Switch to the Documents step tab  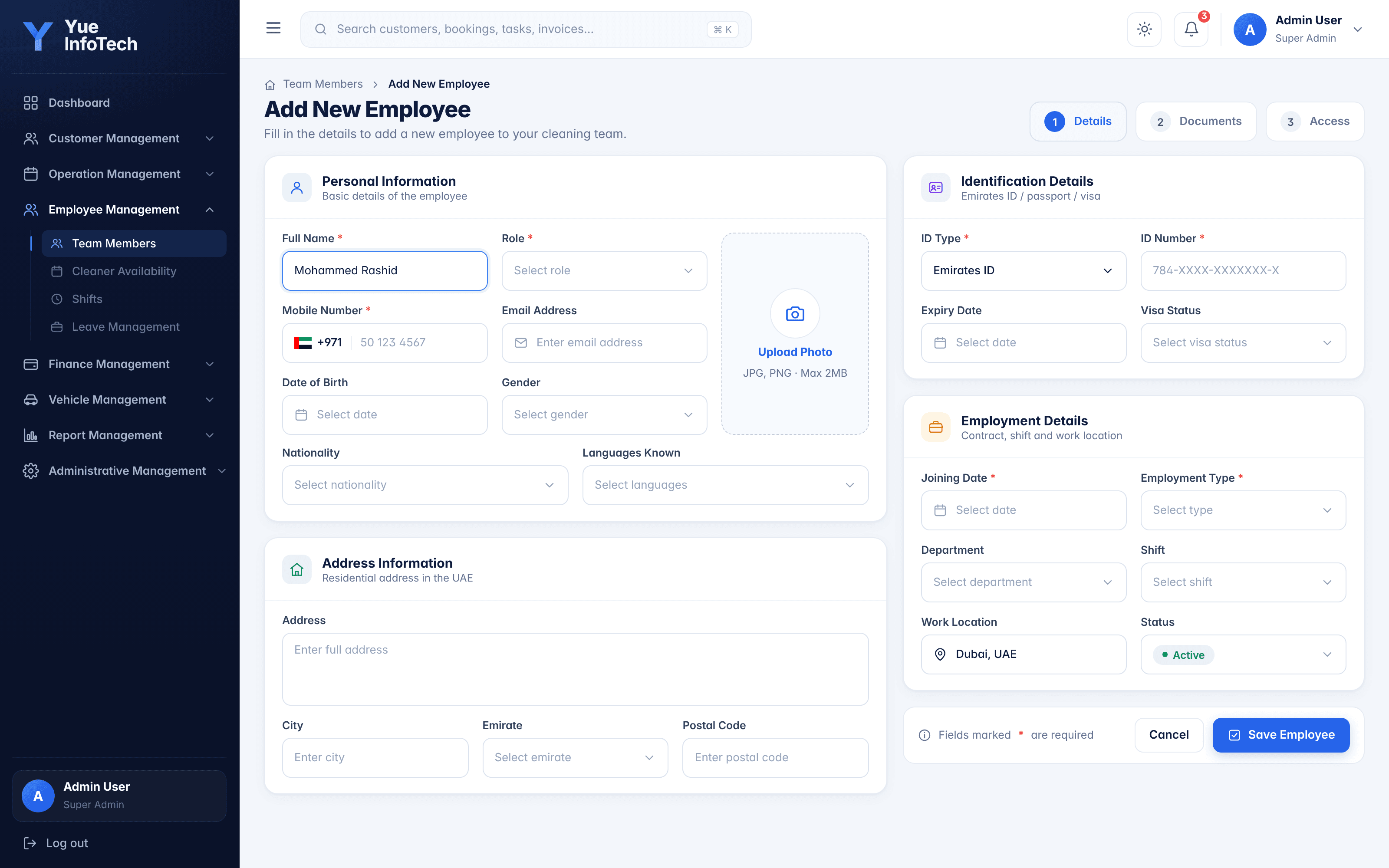coord(1196,121)
